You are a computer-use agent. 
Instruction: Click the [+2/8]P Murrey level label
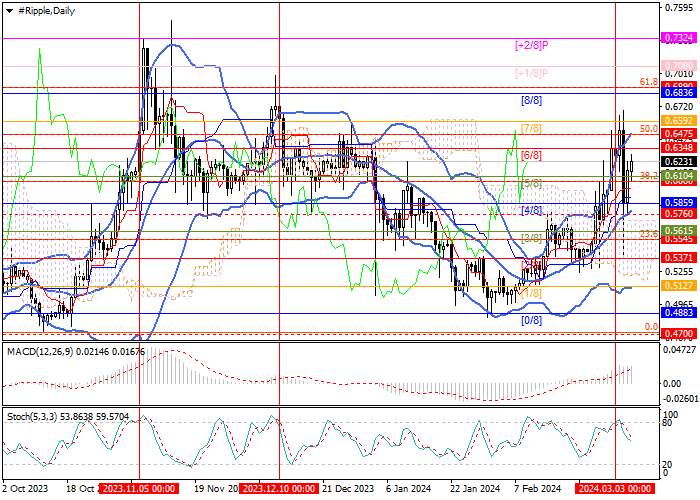[x=531, y=45]
